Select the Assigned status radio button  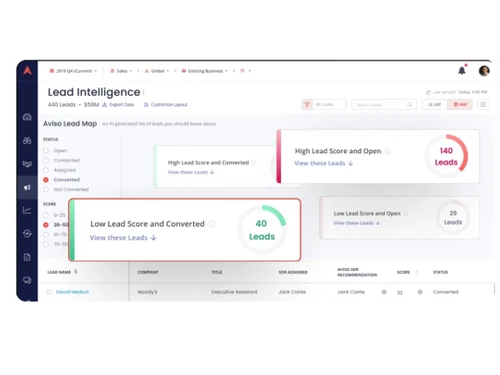pos(46,170)
